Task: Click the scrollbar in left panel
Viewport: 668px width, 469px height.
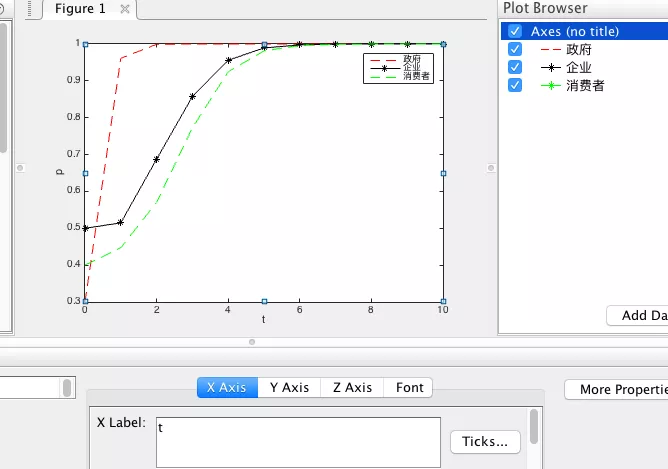Action: click(3, 87)
